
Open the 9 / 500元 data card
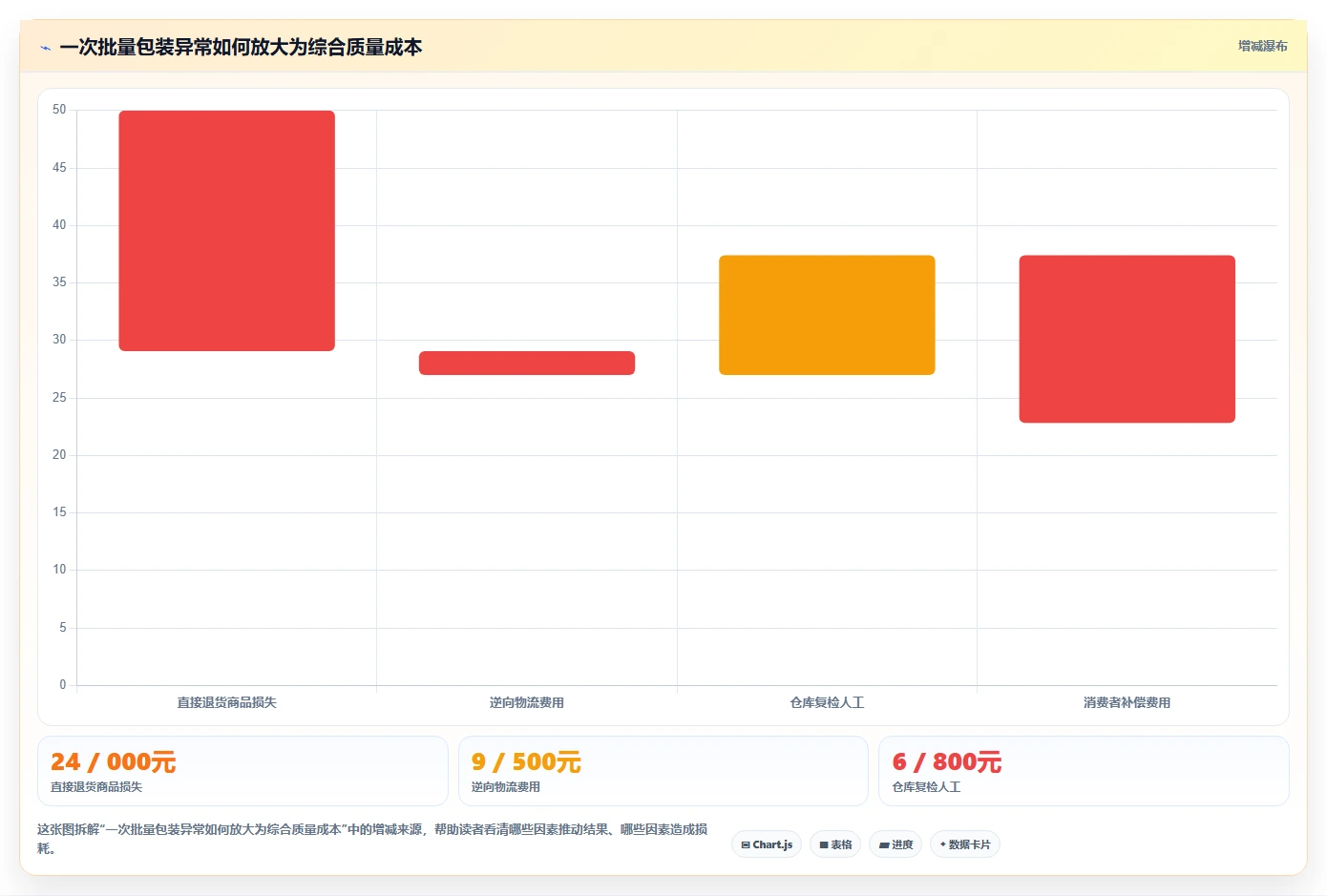tap(663, 771)
